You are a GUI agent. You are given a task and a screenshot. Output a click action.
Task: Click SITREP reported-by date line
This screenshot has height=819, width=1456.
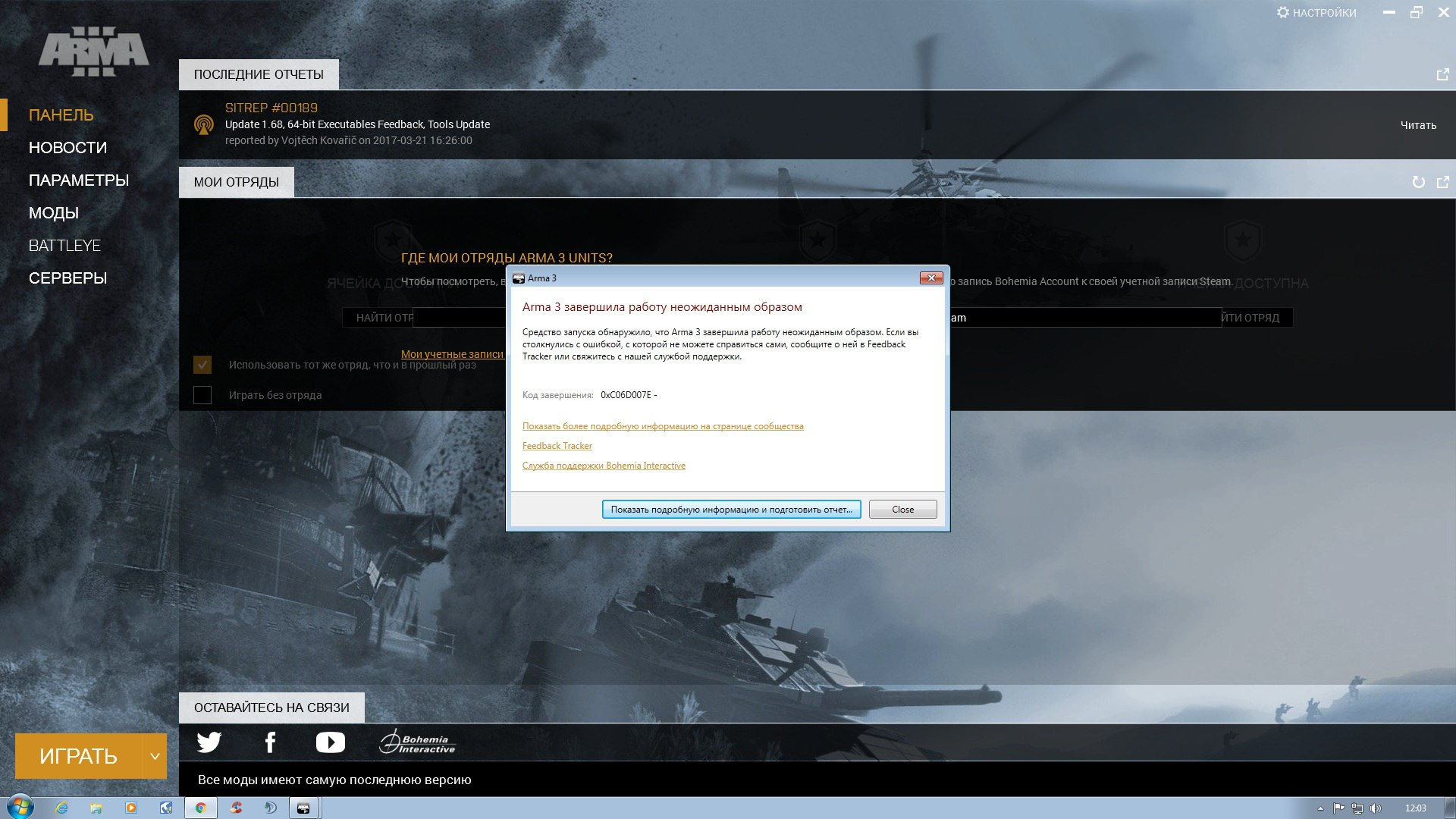point(349,140)
